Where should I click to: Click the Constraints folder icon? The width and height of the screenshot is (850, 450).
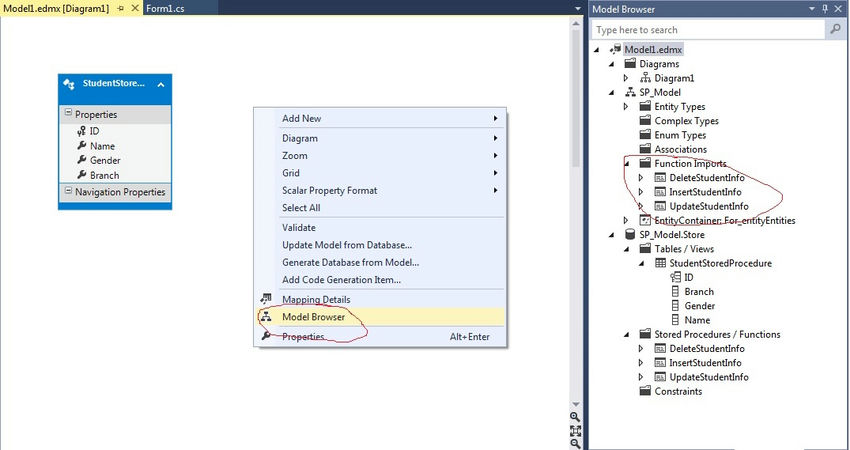pos(645,391)
